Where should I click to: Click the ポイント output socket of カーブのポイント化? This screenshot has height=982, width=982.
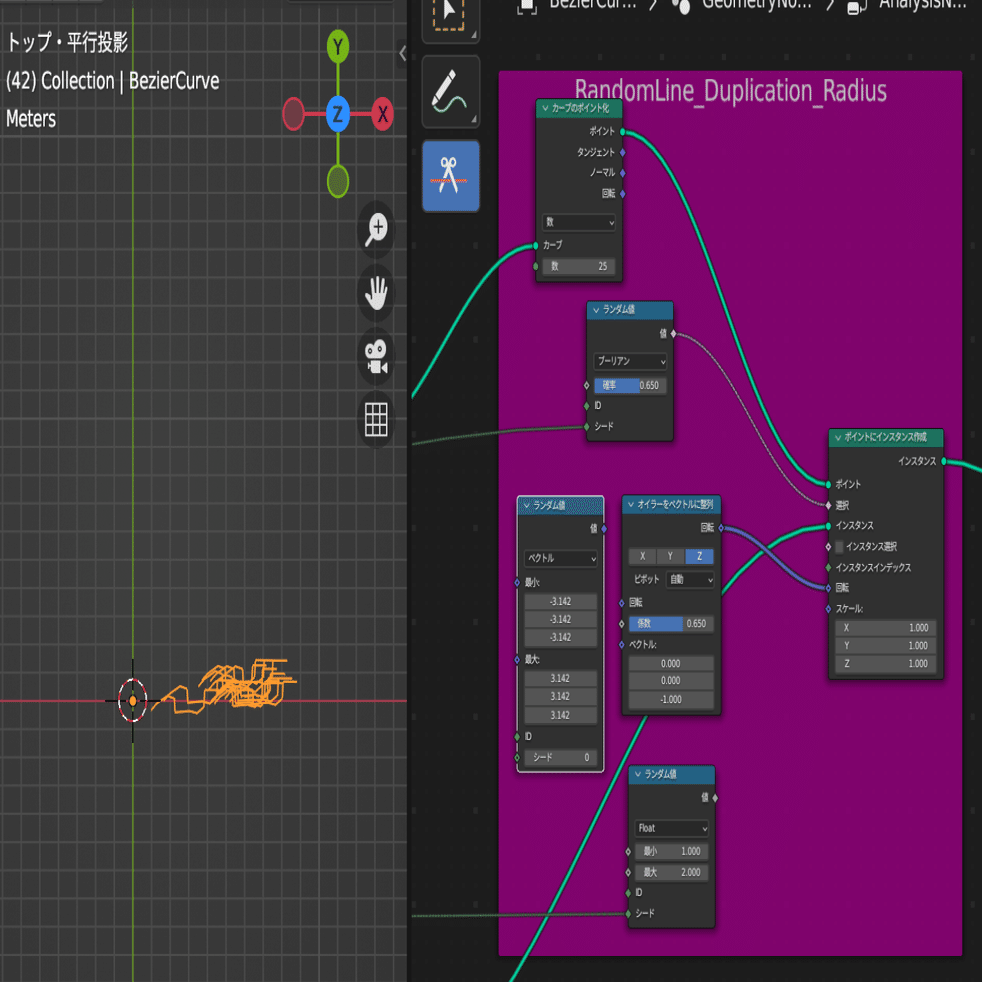click(623, 132)
